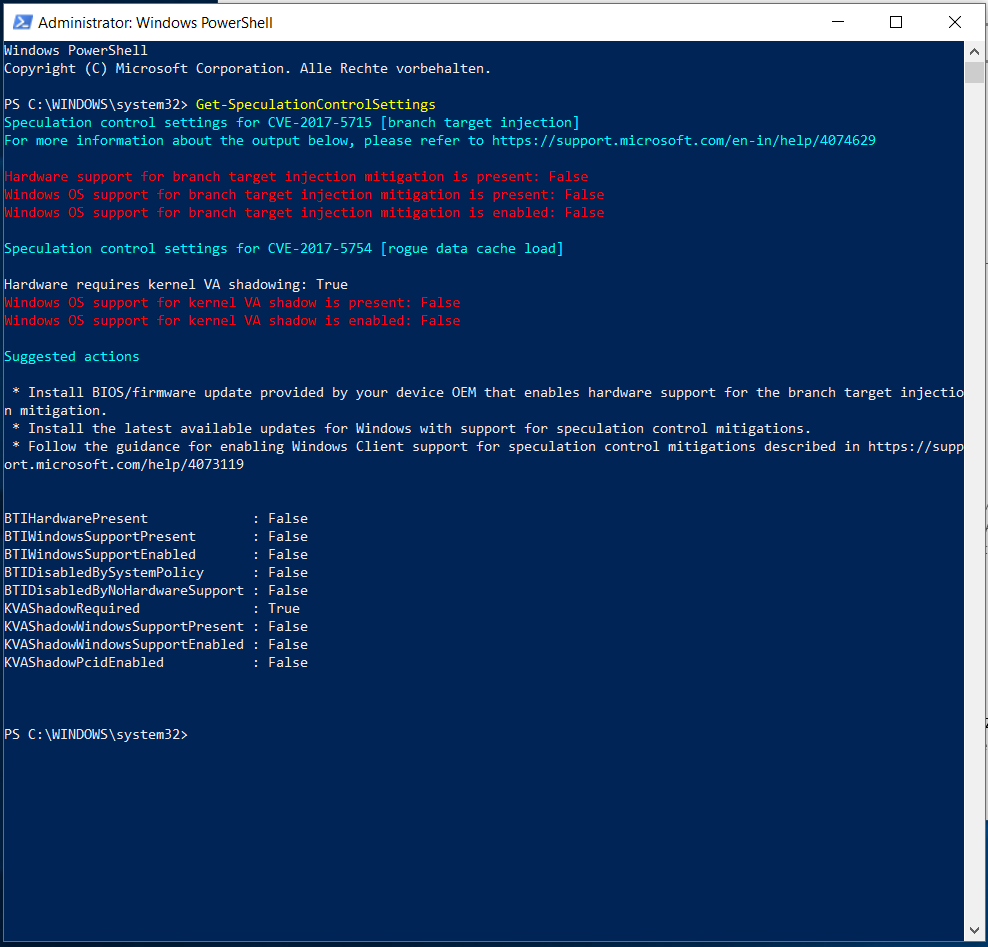Image resolution: width=988 pixels, height=947 pixels.
Task: Click 'kernel VA shadow is enabled: False' line
Action: pos(232,321)
